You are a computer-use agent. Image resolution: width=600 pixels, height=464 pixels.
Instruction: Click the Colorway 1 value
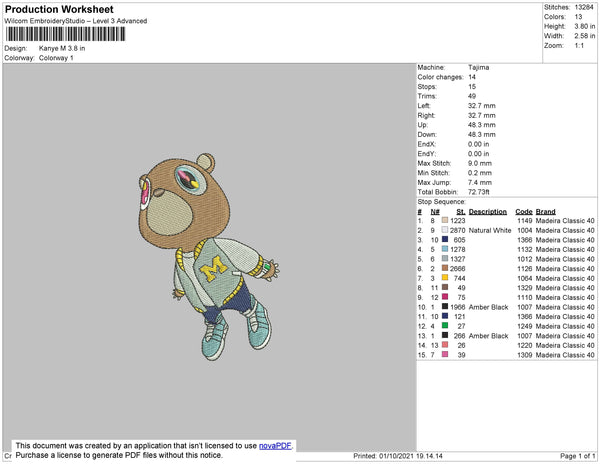tap(56, 58)
